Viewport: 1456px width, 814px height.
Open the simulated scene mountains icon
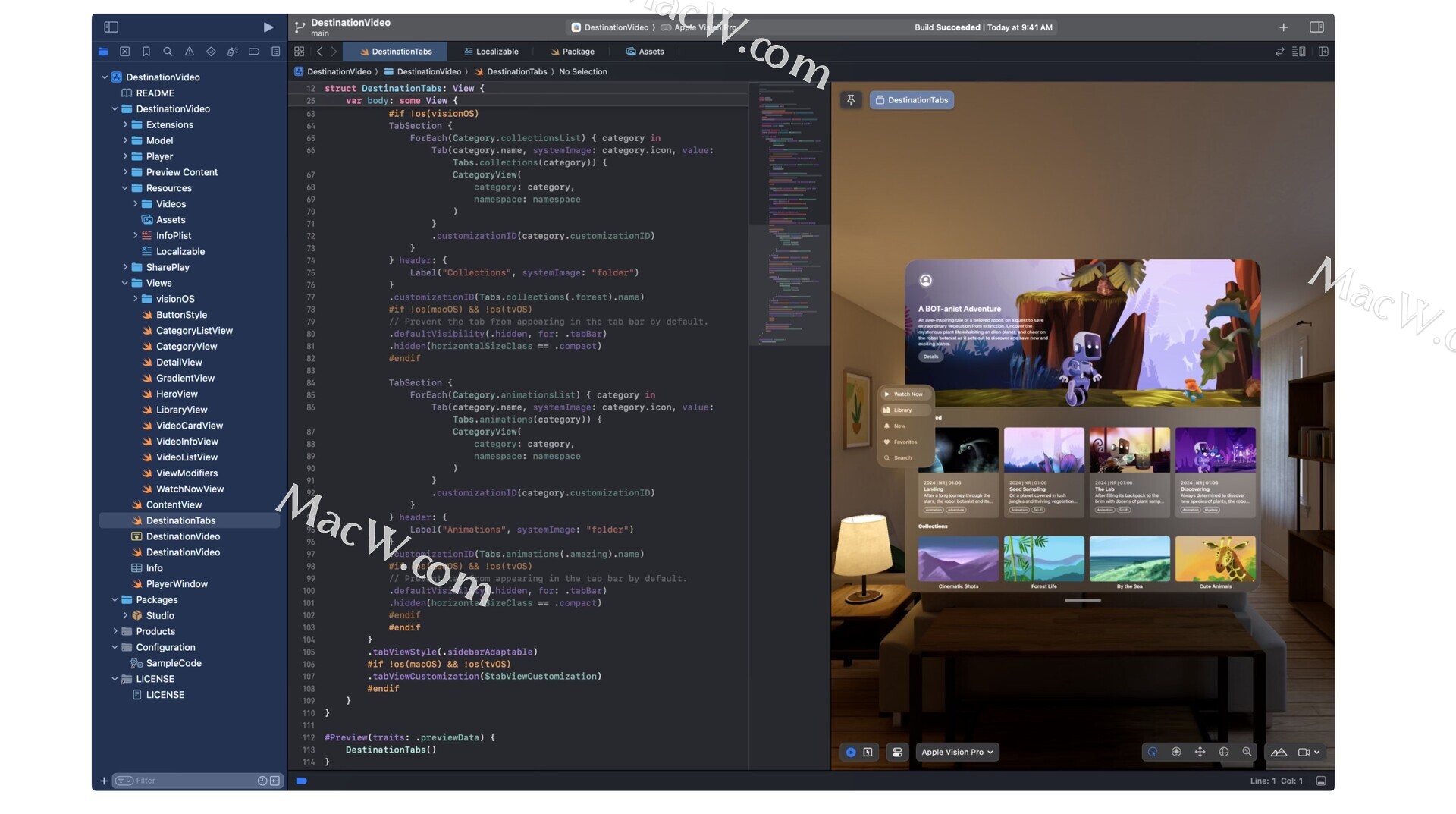coord(1279,752)
